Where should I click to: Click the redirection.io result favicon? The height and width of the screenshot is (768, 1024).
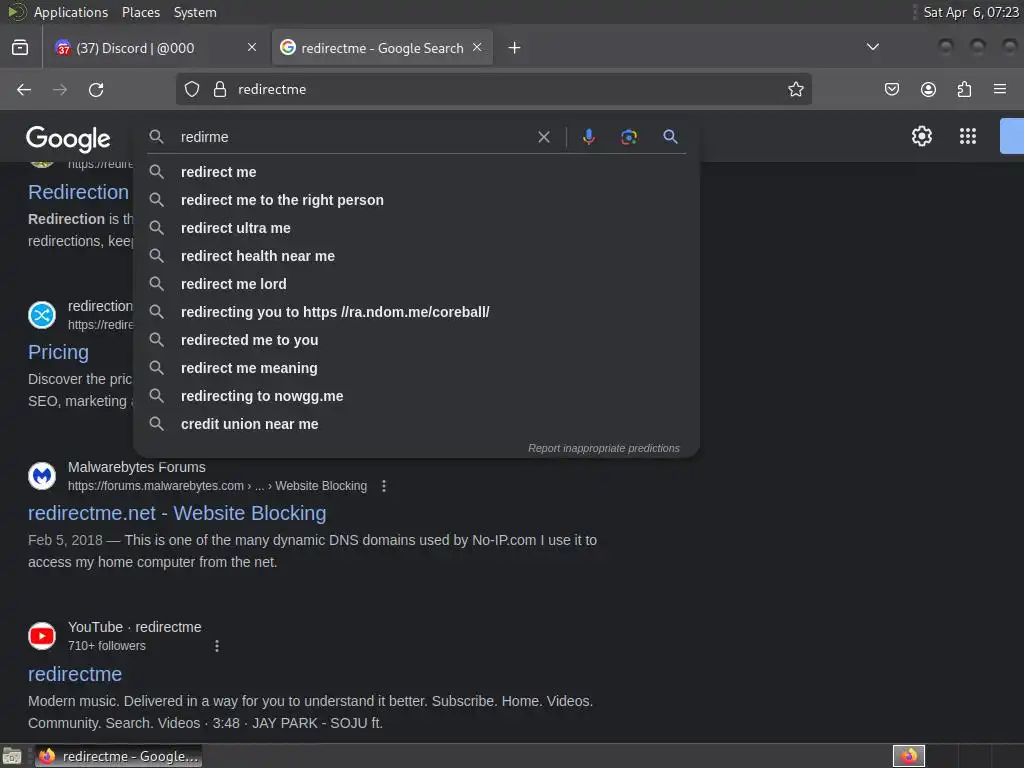pyautogui.click(x=42, y=315)
